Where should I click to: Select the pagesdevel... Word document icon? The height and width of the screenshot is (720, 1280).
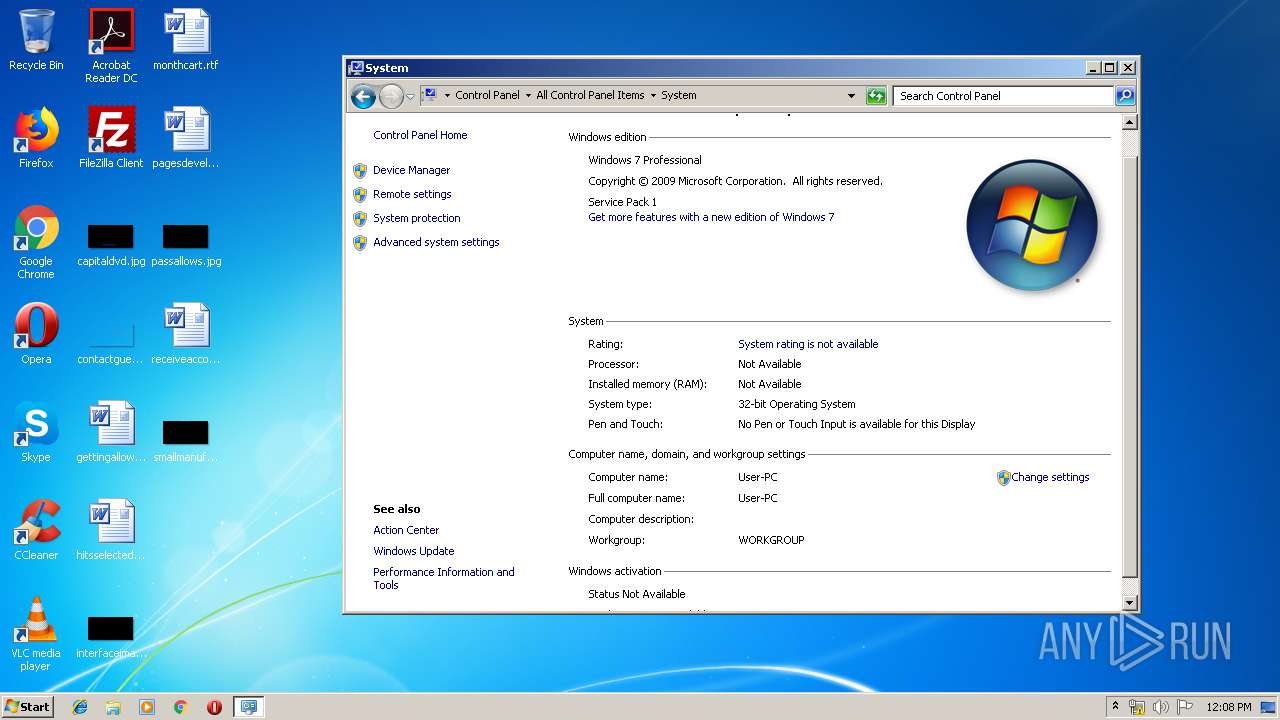[x=186, y=138]
